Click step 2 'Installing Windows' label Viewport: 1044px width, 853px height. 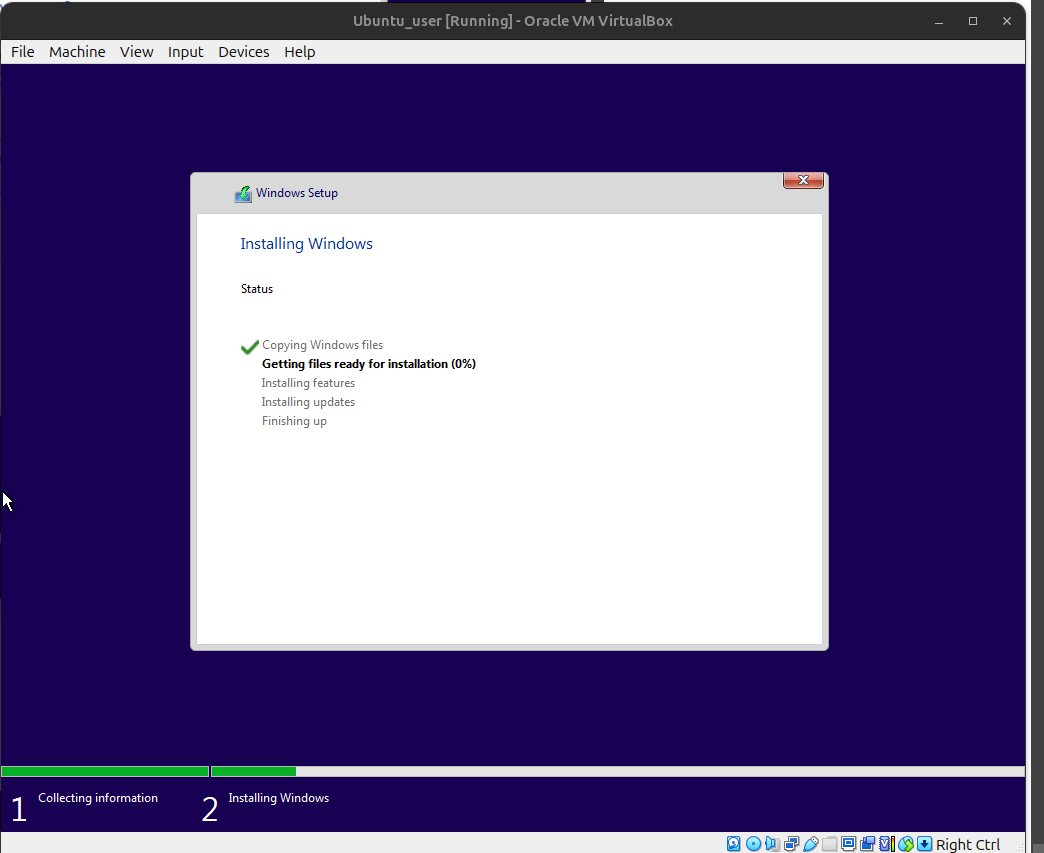point(279,798)
